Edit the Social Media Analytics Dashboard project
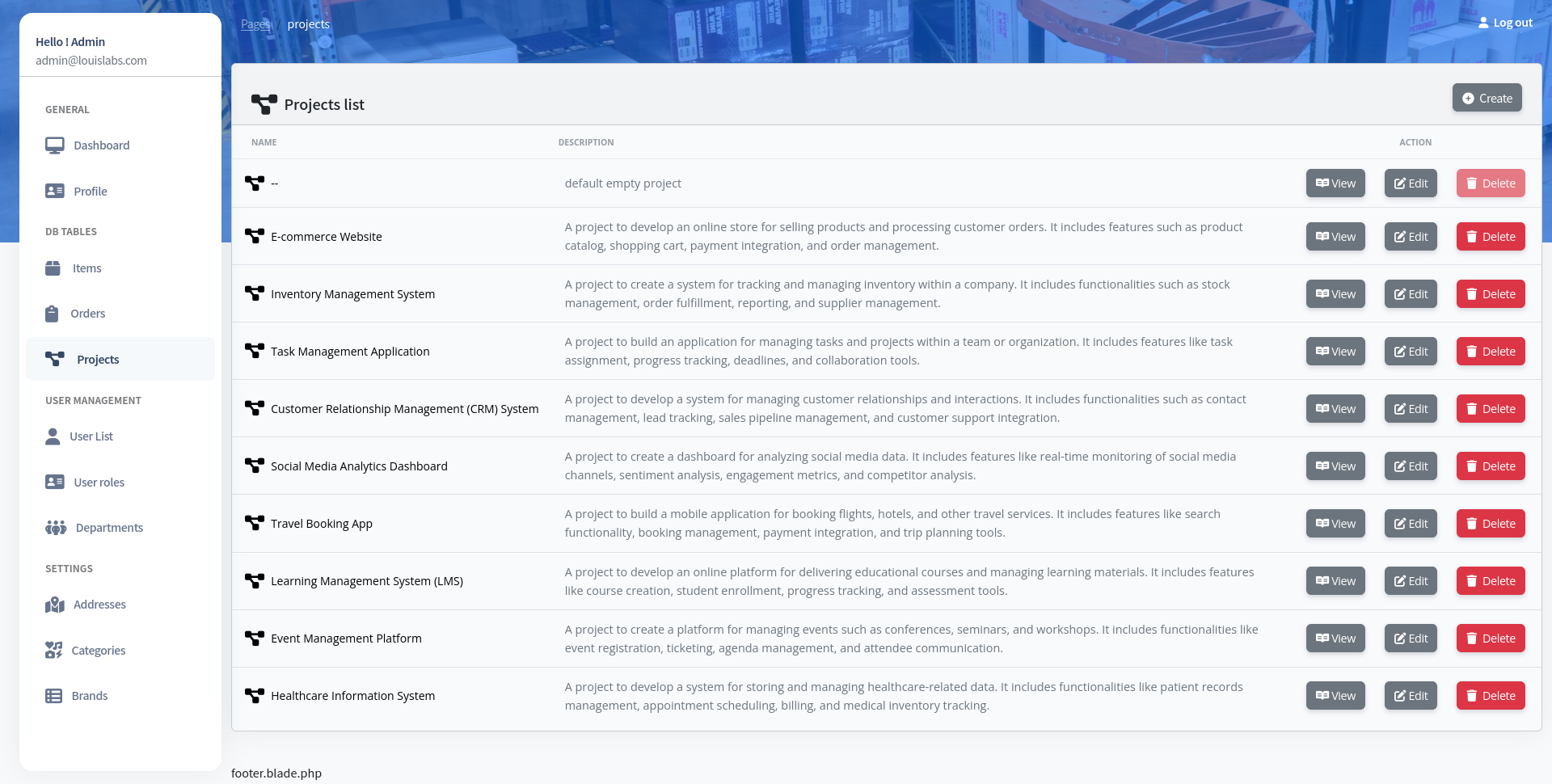Screen dimensions: 1552x784 (x=1411, y=466)
